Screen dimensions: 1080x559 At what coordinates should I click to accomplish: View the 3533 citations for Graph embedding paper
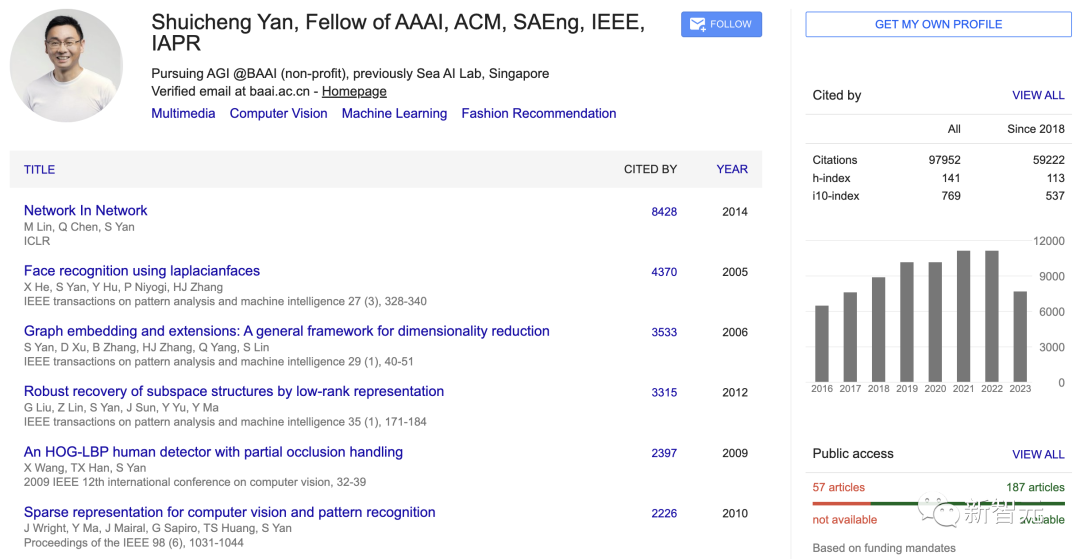[664, 333]
